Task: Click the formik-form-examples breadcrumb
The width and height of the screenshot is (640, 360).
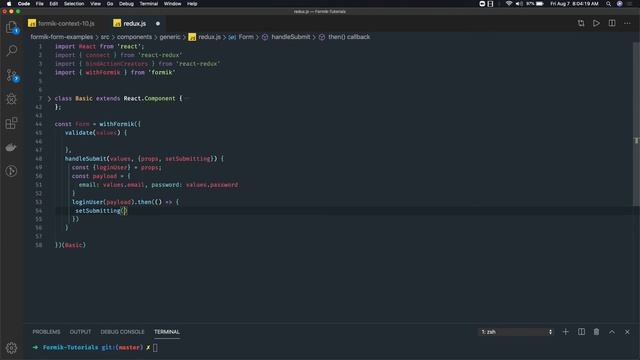Action: pyautogui.click(x=62, y=37)
